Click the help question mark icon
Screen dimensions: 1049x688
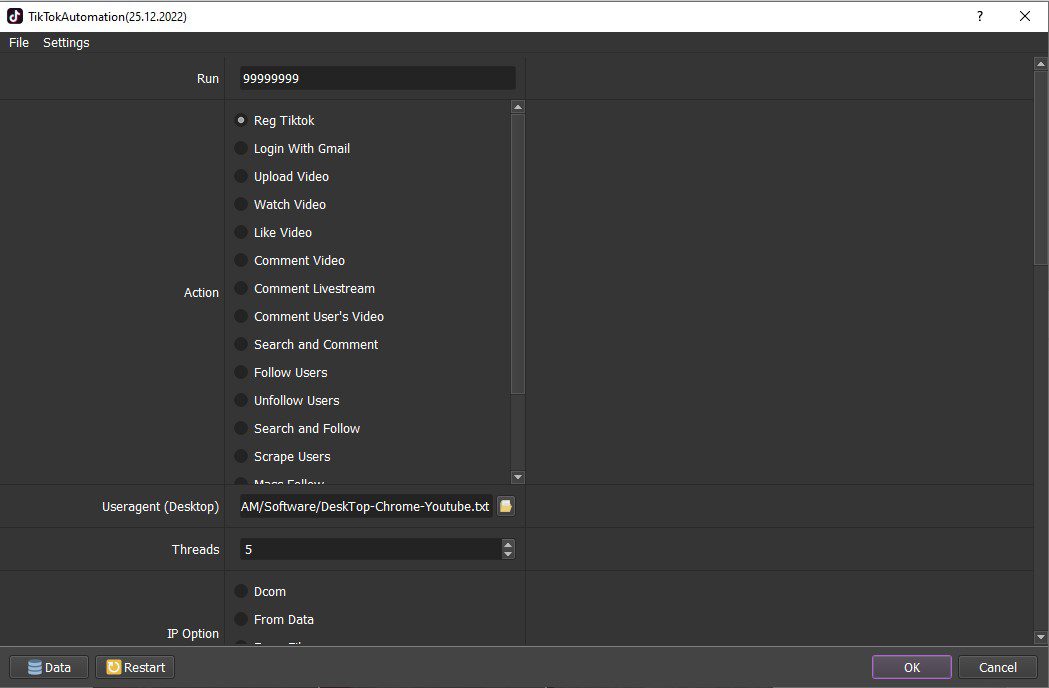(x=979, y=16)
